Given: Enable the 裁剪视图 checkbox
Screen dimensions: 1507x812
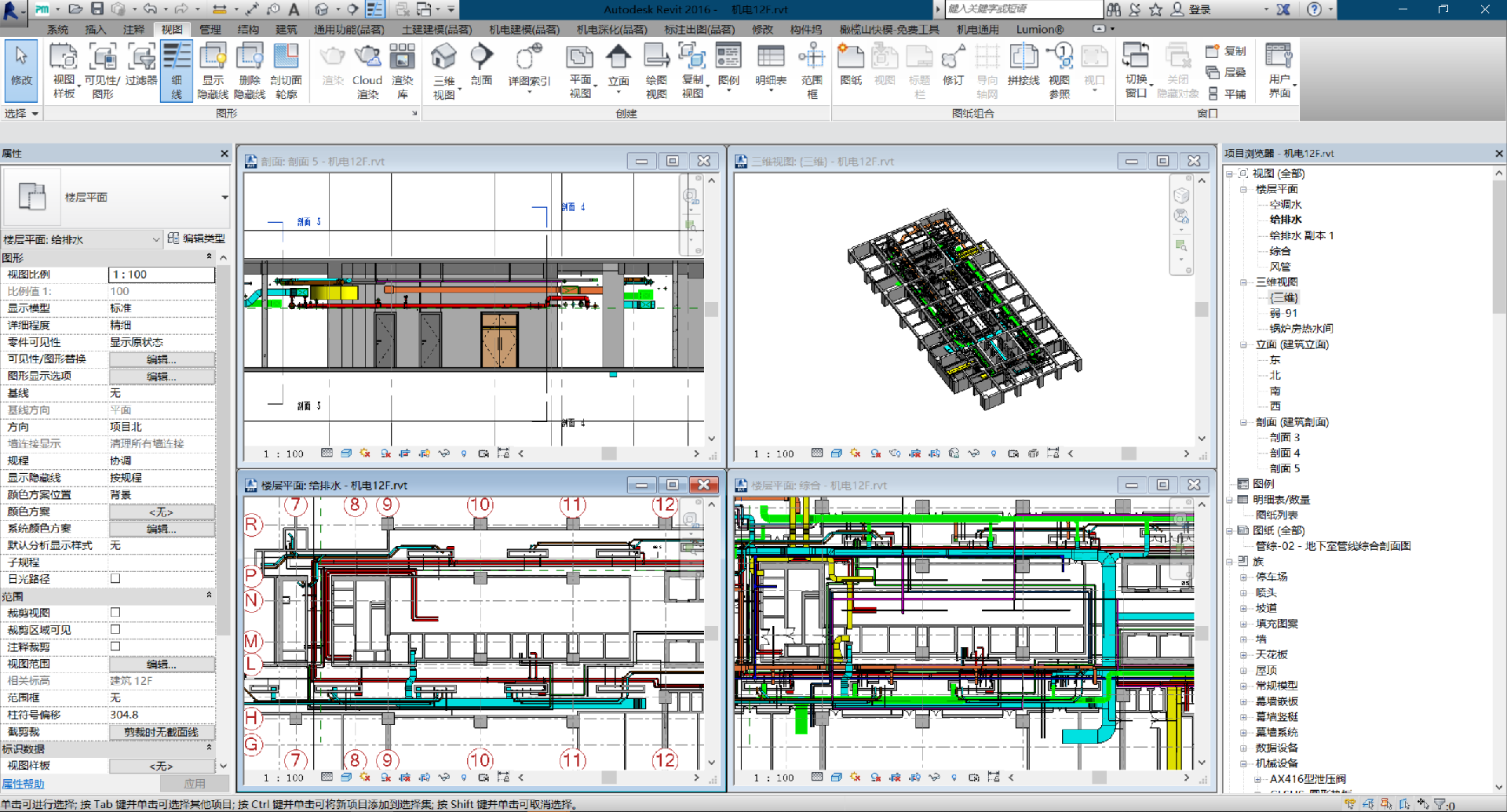Looking at the screenshot, I should tap(115, 613).
